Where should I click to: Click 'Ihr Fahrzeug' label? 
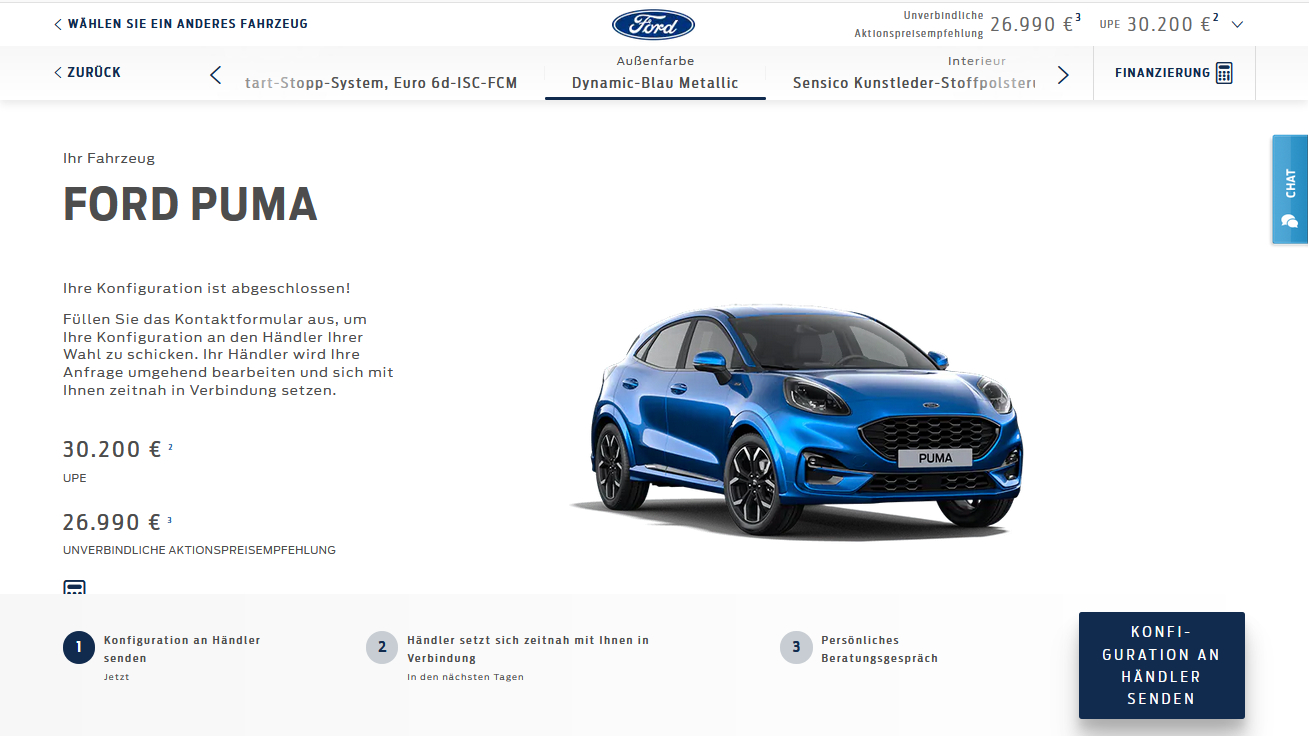pos(109,158)
